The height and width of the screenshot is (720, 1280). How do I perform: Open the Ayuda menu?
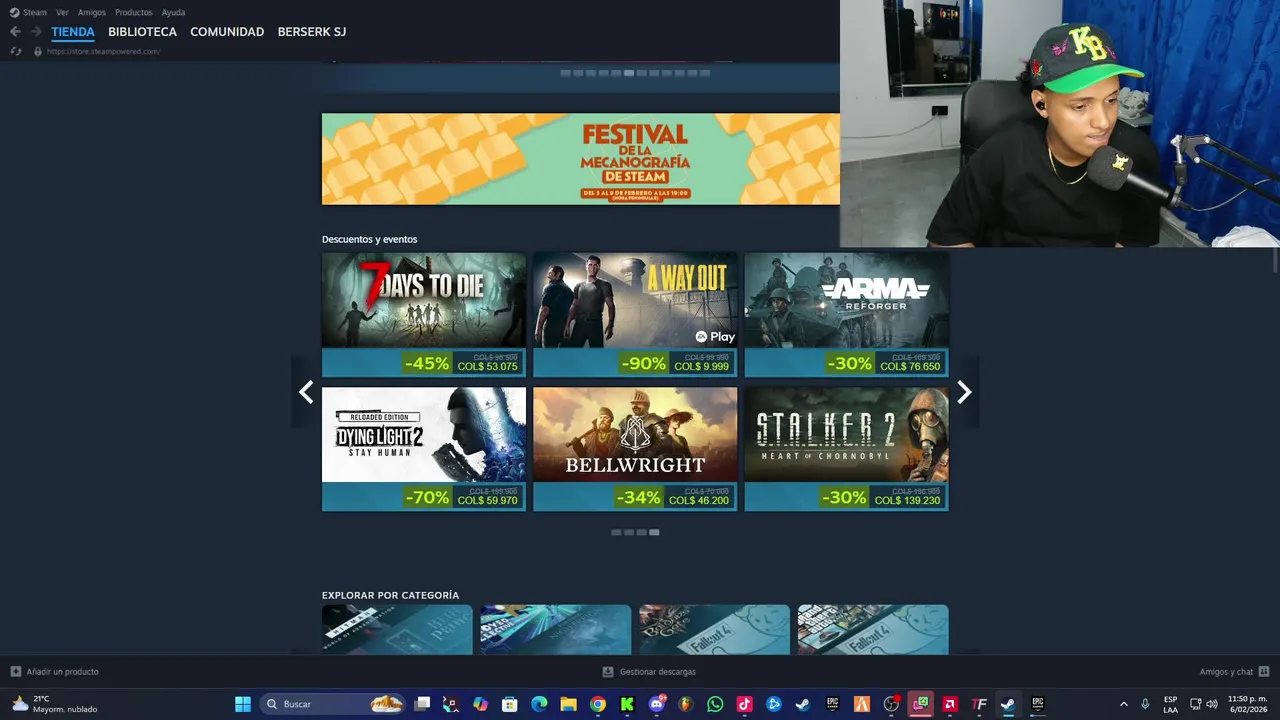[x=173, y=12]
